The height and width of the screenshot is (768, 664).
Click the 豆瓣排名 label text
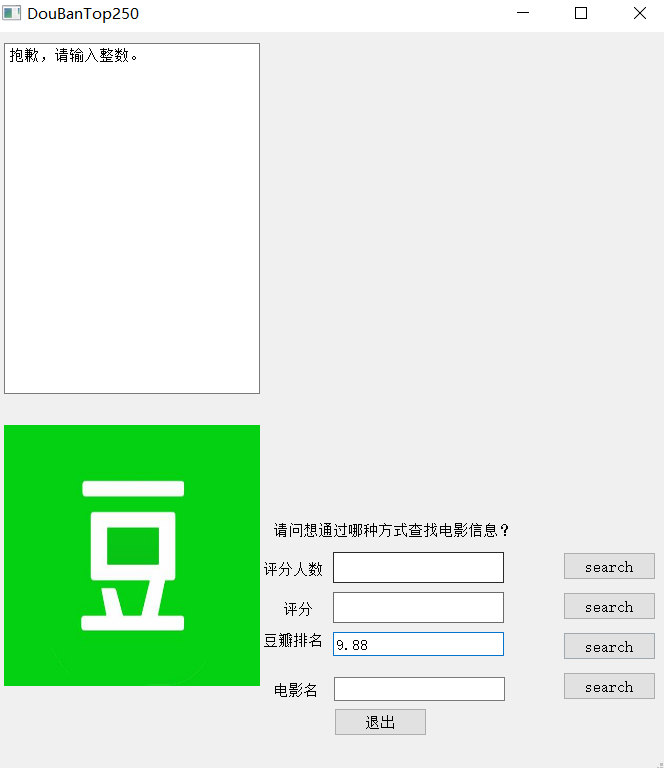tap(293, 640)
